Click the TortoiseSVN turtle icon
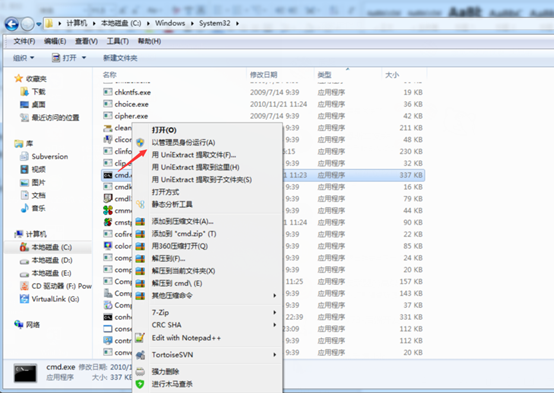The image size is (554, 393). point(140,355)
